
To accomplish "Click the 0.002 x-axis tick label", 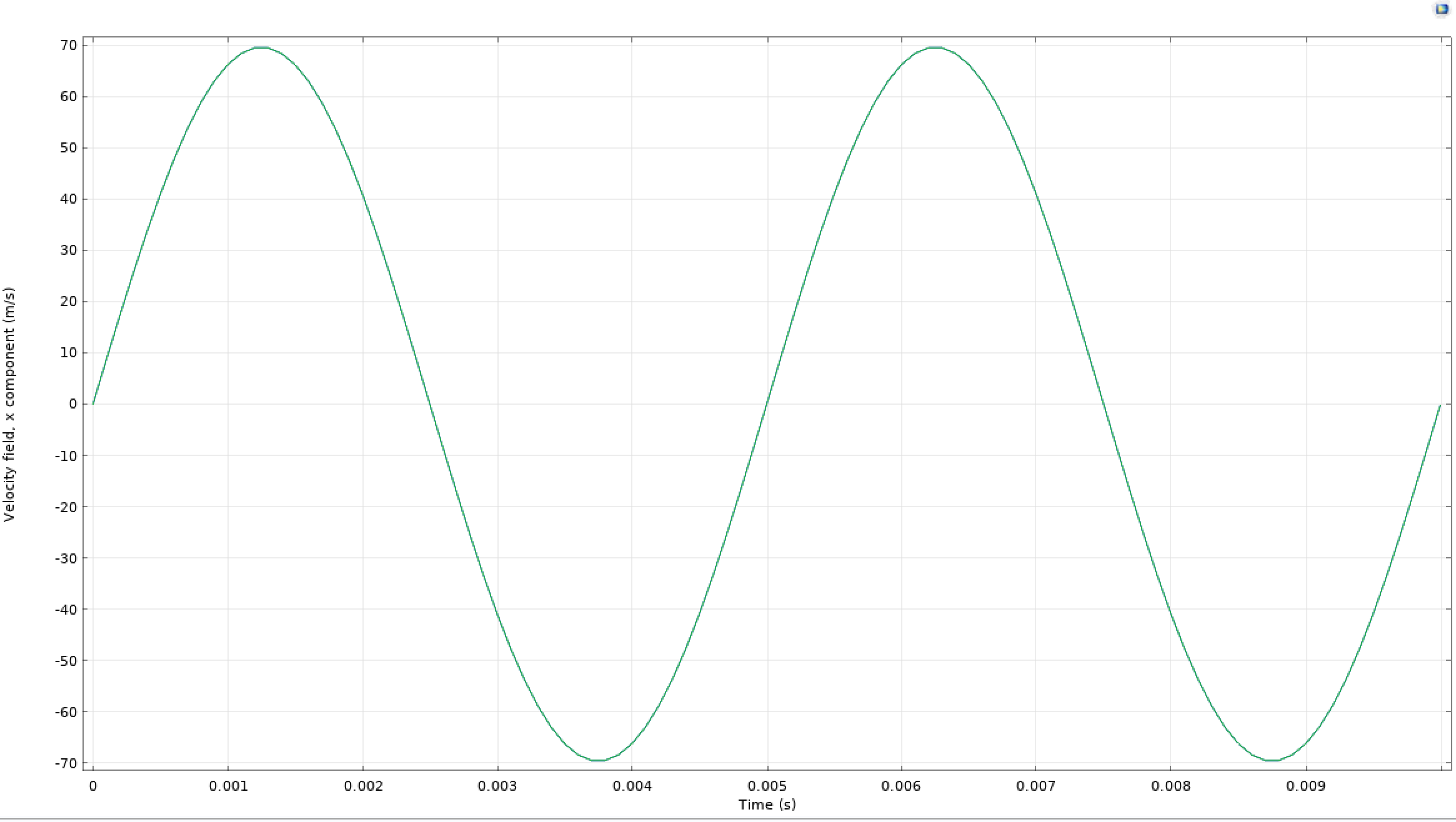I will coord(363,786).
